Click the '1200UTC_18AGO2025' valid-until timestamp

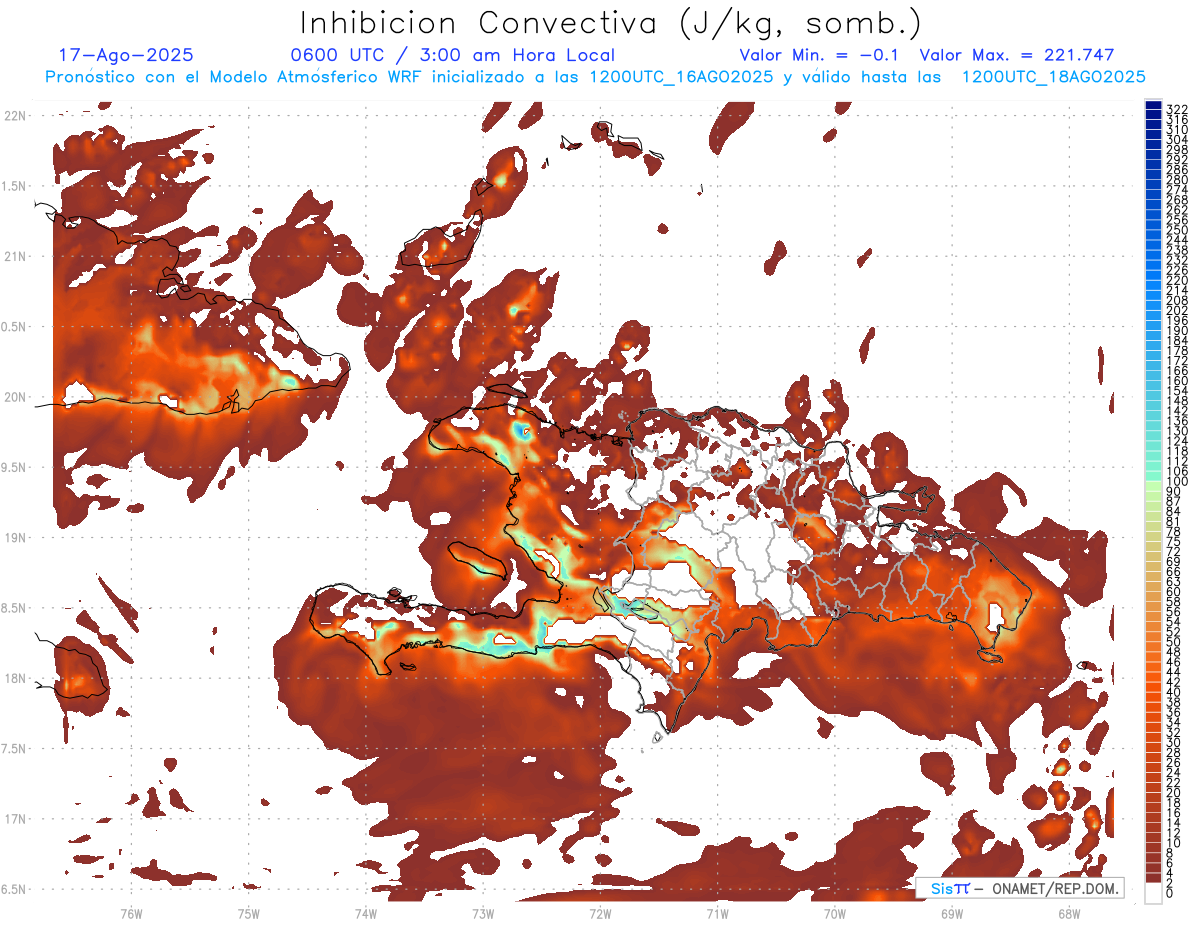tap(1053, 77)
